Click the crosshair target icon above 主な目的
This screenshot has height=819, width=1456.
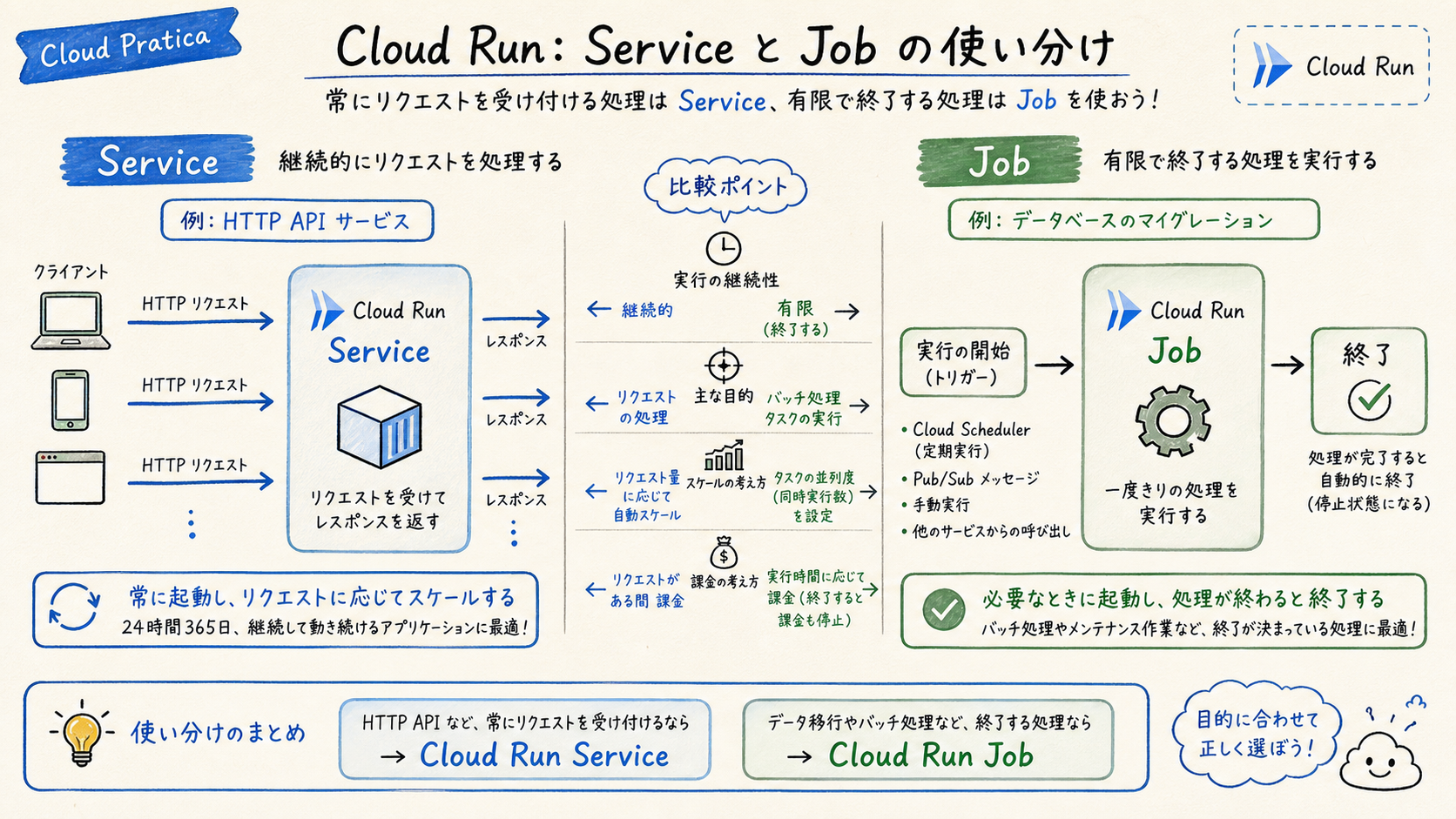click(x=723, y=366)
